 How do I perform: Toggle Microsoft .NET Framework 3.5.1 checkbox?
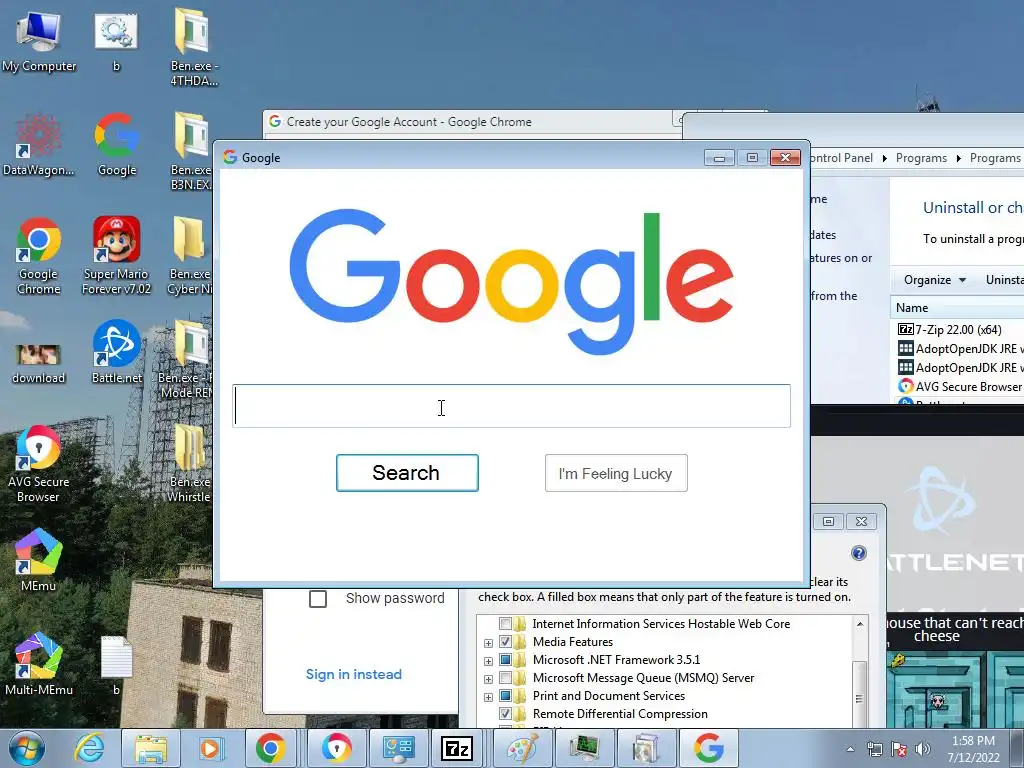[505, 660]
